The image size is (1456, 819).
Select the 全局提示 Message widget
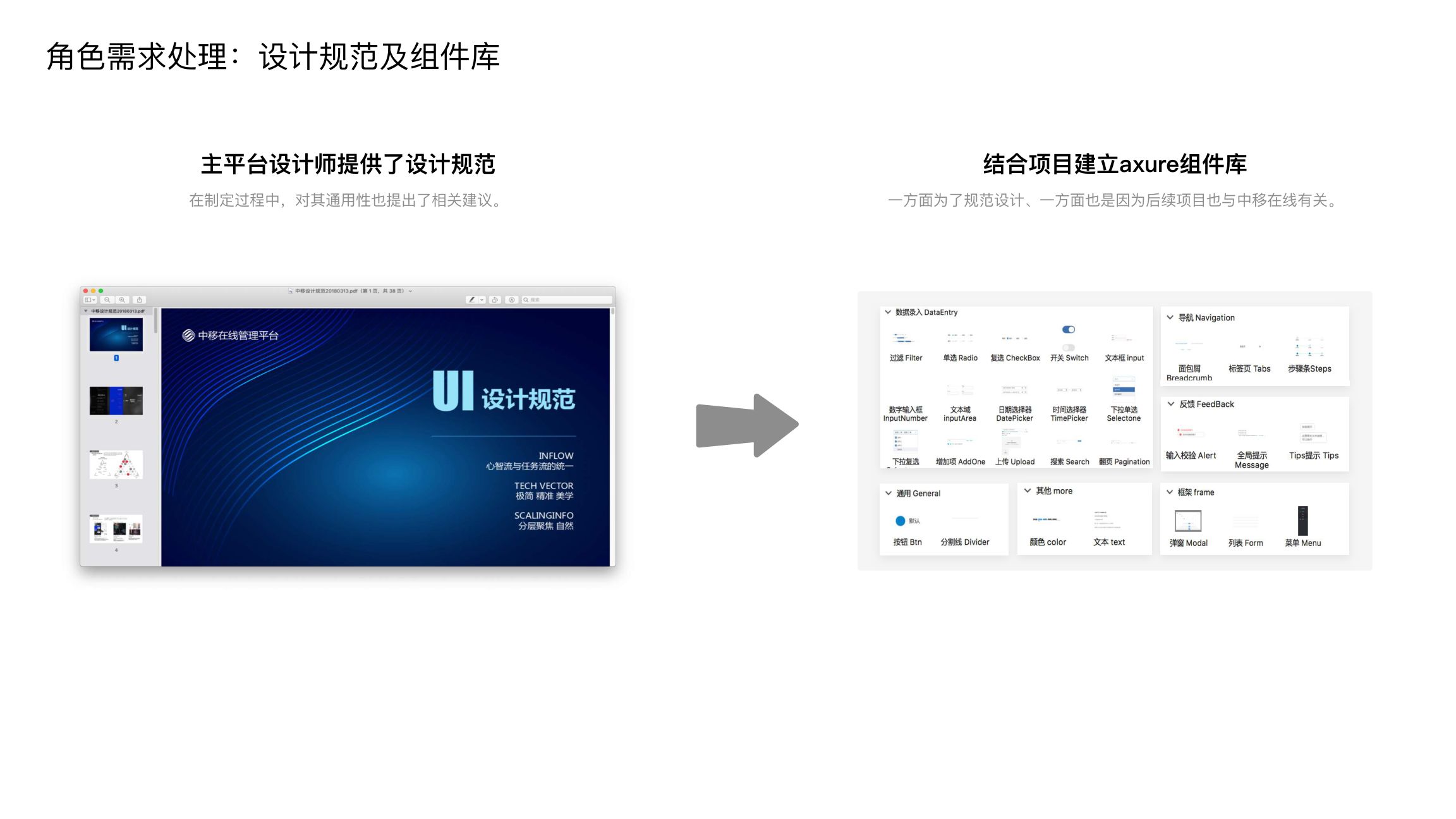tap(1252, 450)
